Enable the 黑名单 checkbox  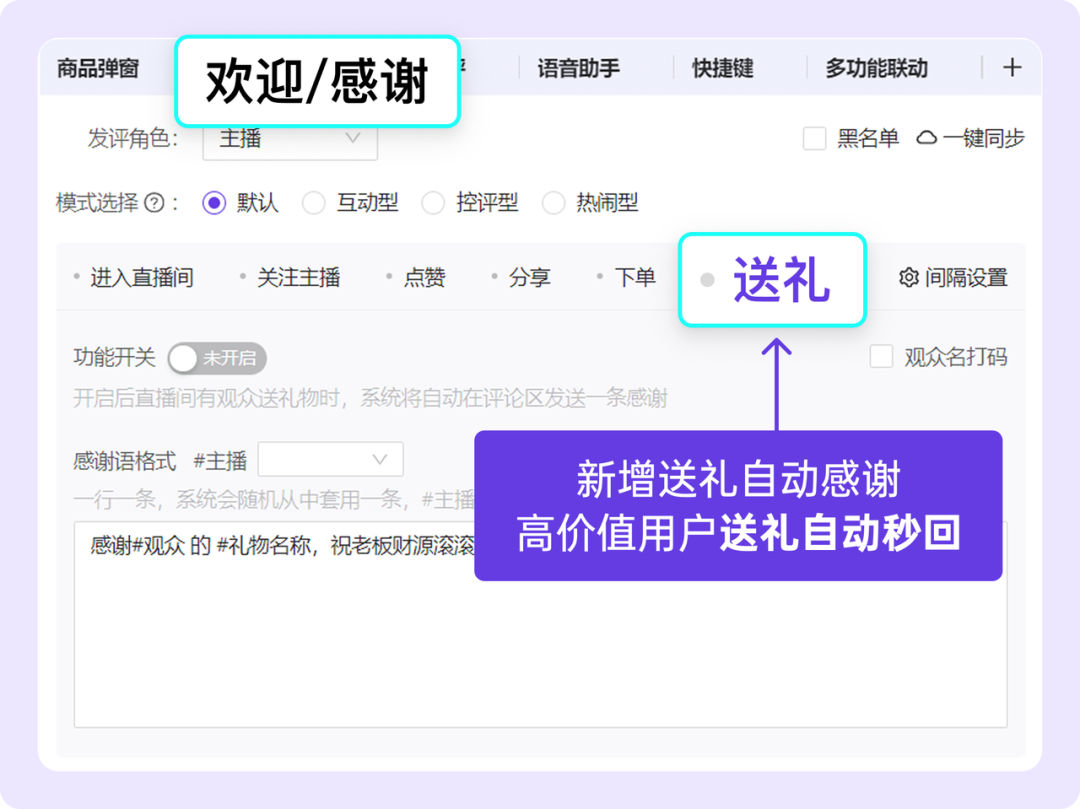pos(814,139)
